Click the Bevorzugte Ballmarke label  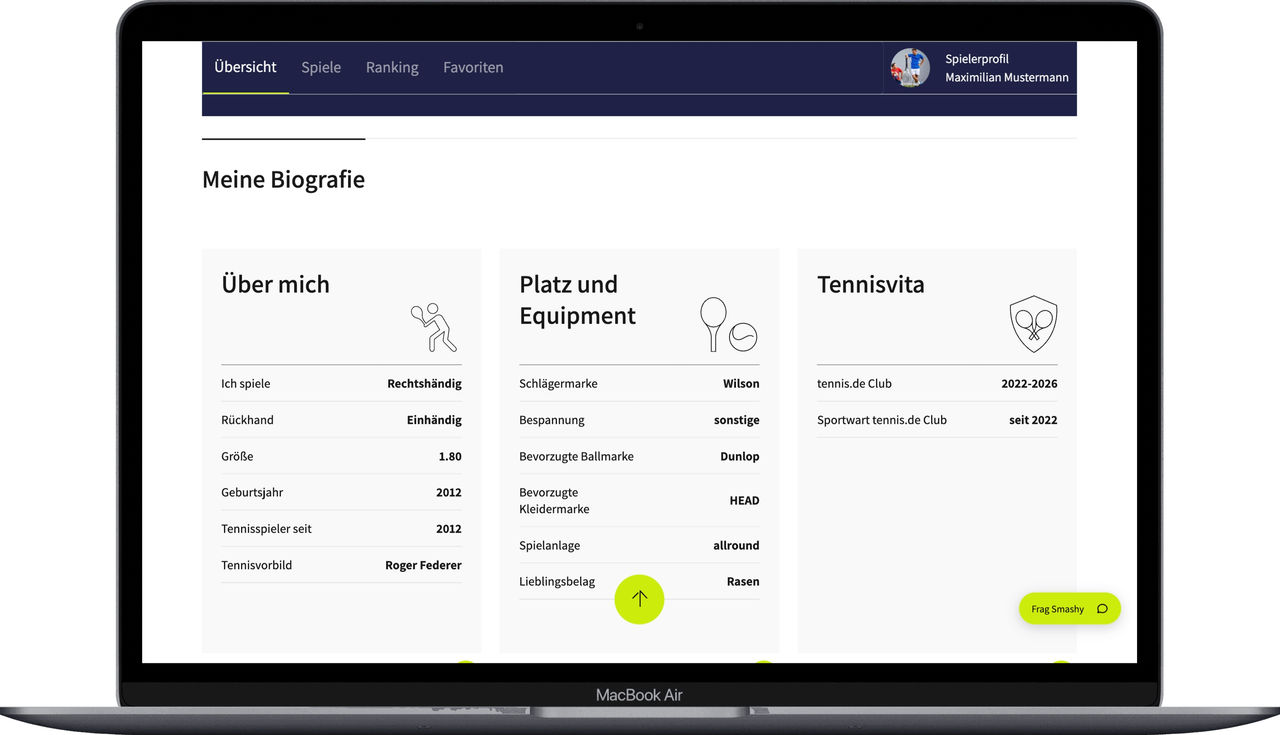click(576, 456)
